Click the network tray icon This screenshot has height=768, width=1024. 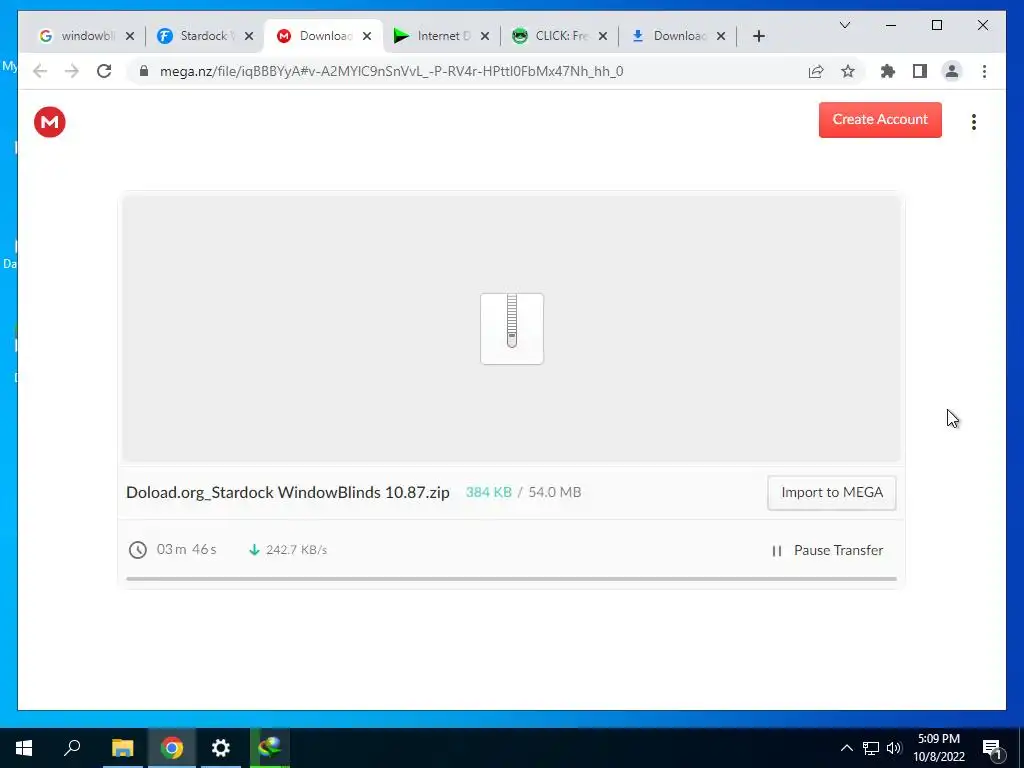(871, 748)
